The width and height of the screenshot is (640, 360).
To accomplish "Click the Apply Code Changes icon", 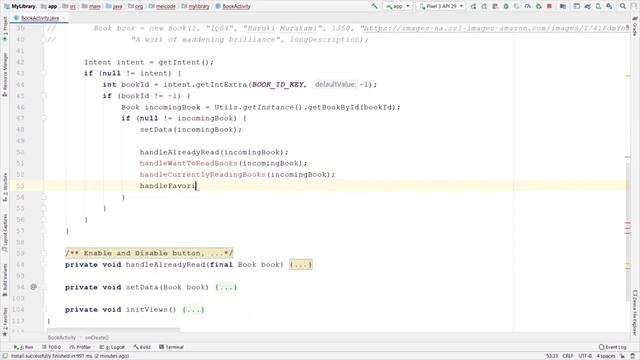I will pyautogui.click(x=495, y=6).
